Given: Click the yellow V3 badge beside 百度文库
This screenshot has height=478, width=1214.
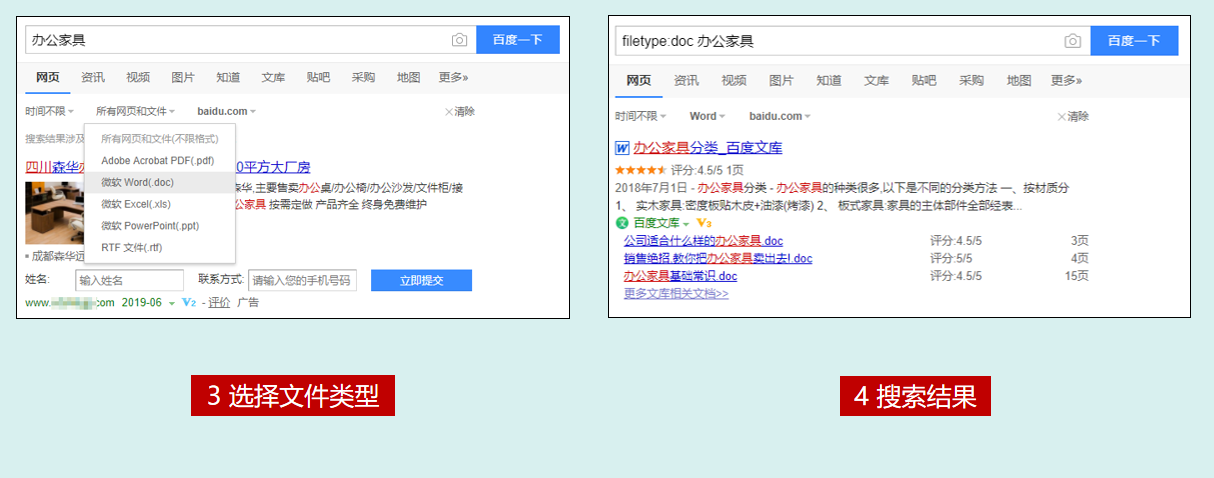Looking at the screenshot, I should coord(703,223).
